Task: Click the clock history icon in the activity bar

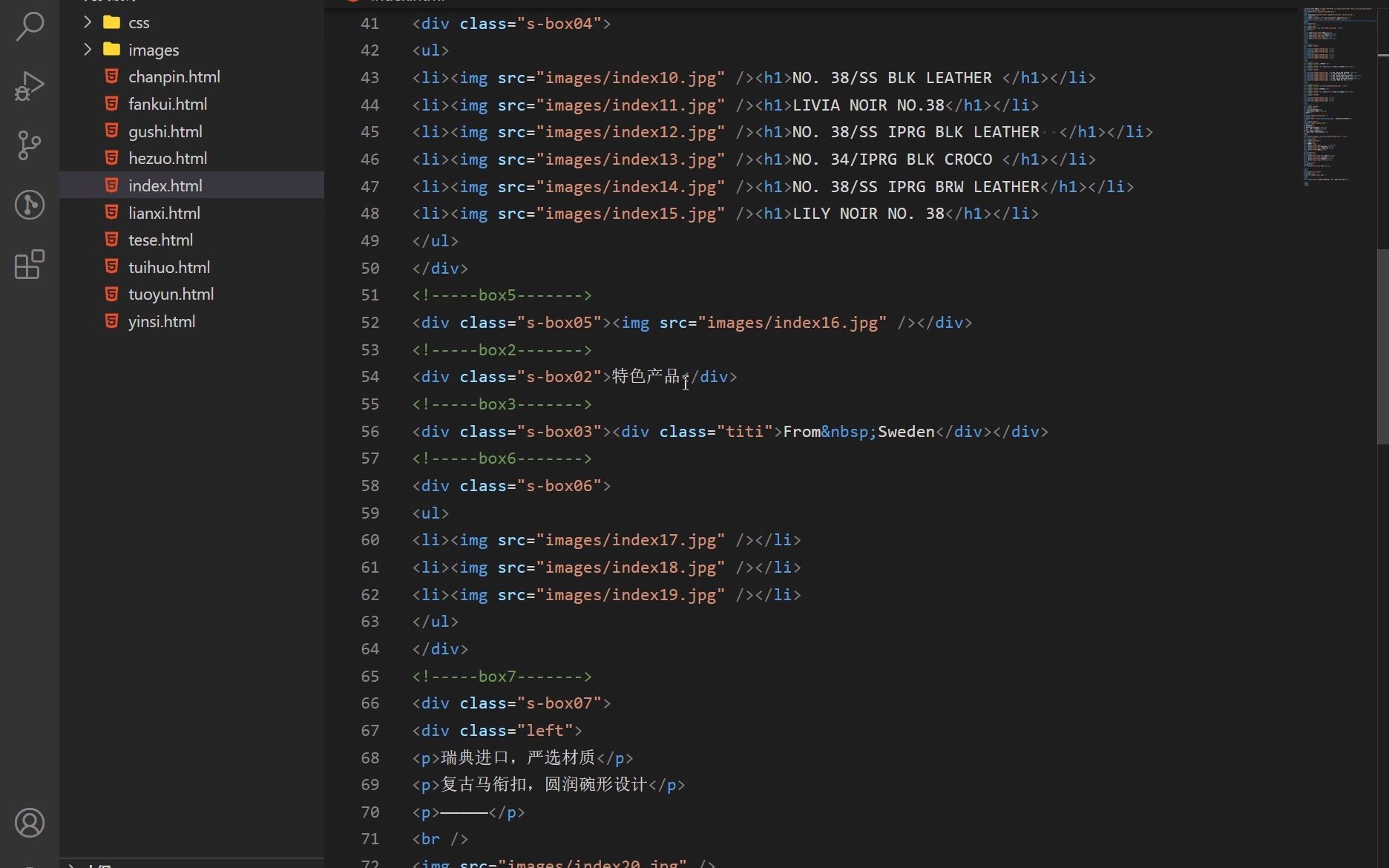Action: [29, 206]
